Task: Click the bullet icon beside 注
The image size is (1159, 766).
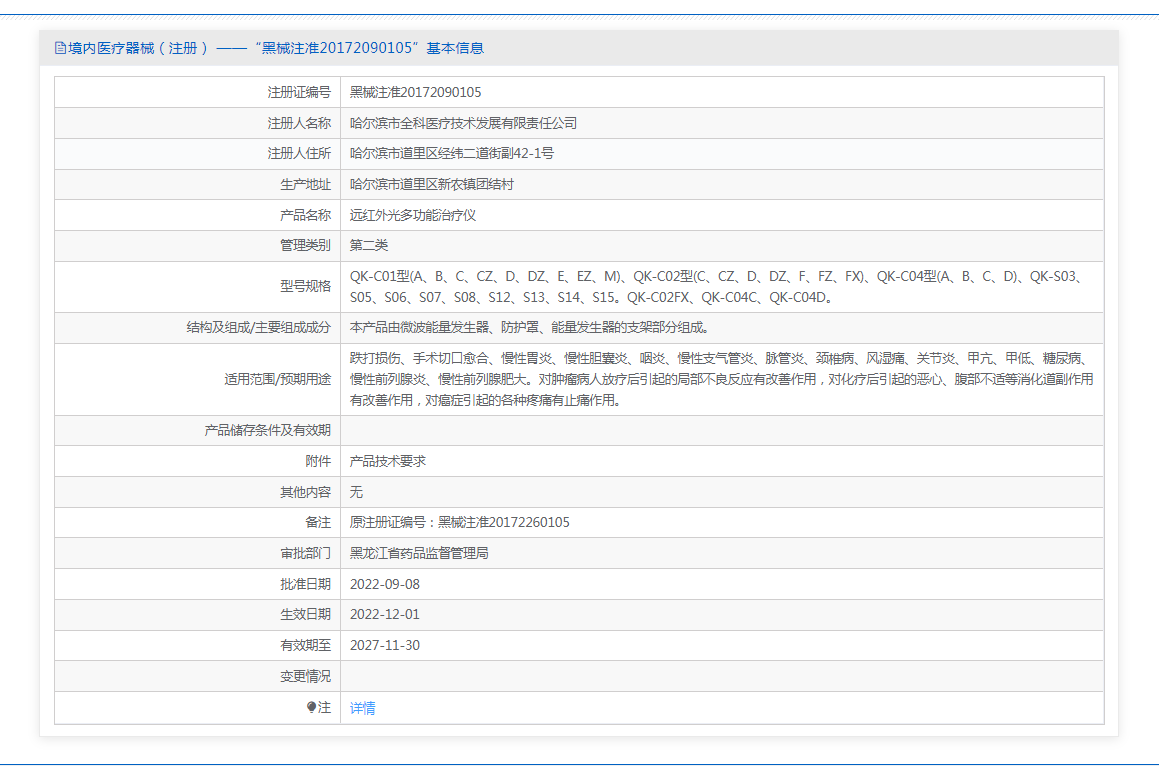Action: [x=312, y=708]
